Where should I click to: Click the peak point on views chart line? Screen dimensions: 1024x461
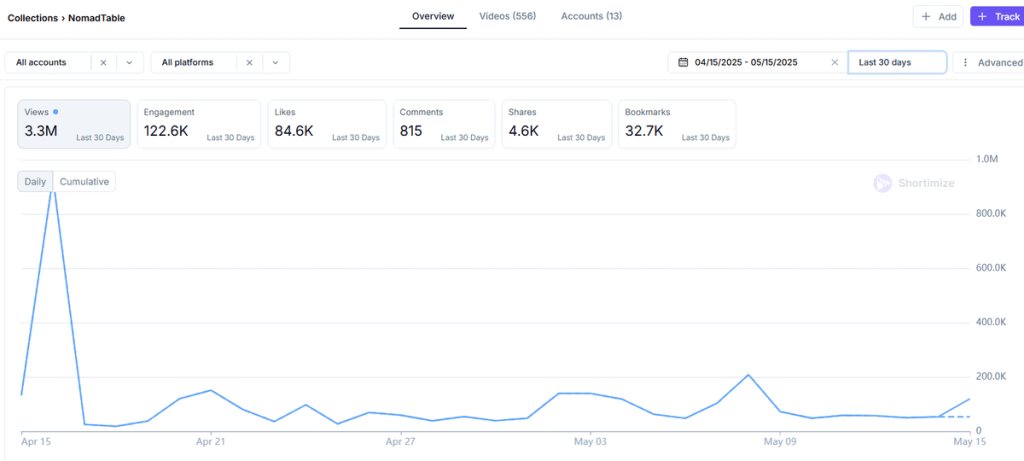(53, 187)
